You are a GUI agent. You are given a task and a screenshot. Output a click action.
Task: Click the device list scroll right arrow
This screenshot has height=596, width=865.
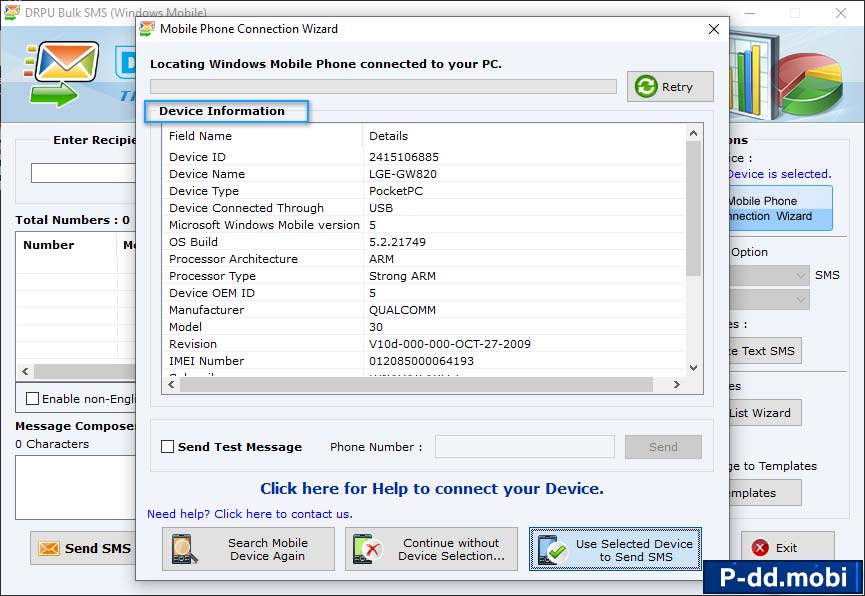(676, 385)
